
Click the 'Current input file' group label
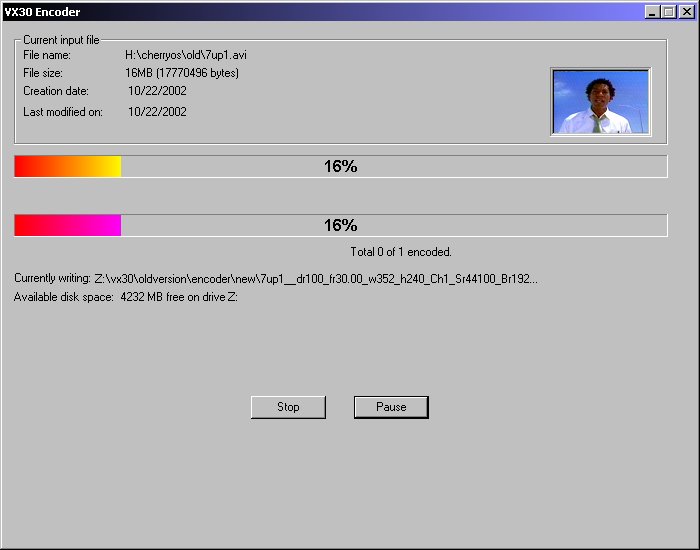tap(61, 40)
